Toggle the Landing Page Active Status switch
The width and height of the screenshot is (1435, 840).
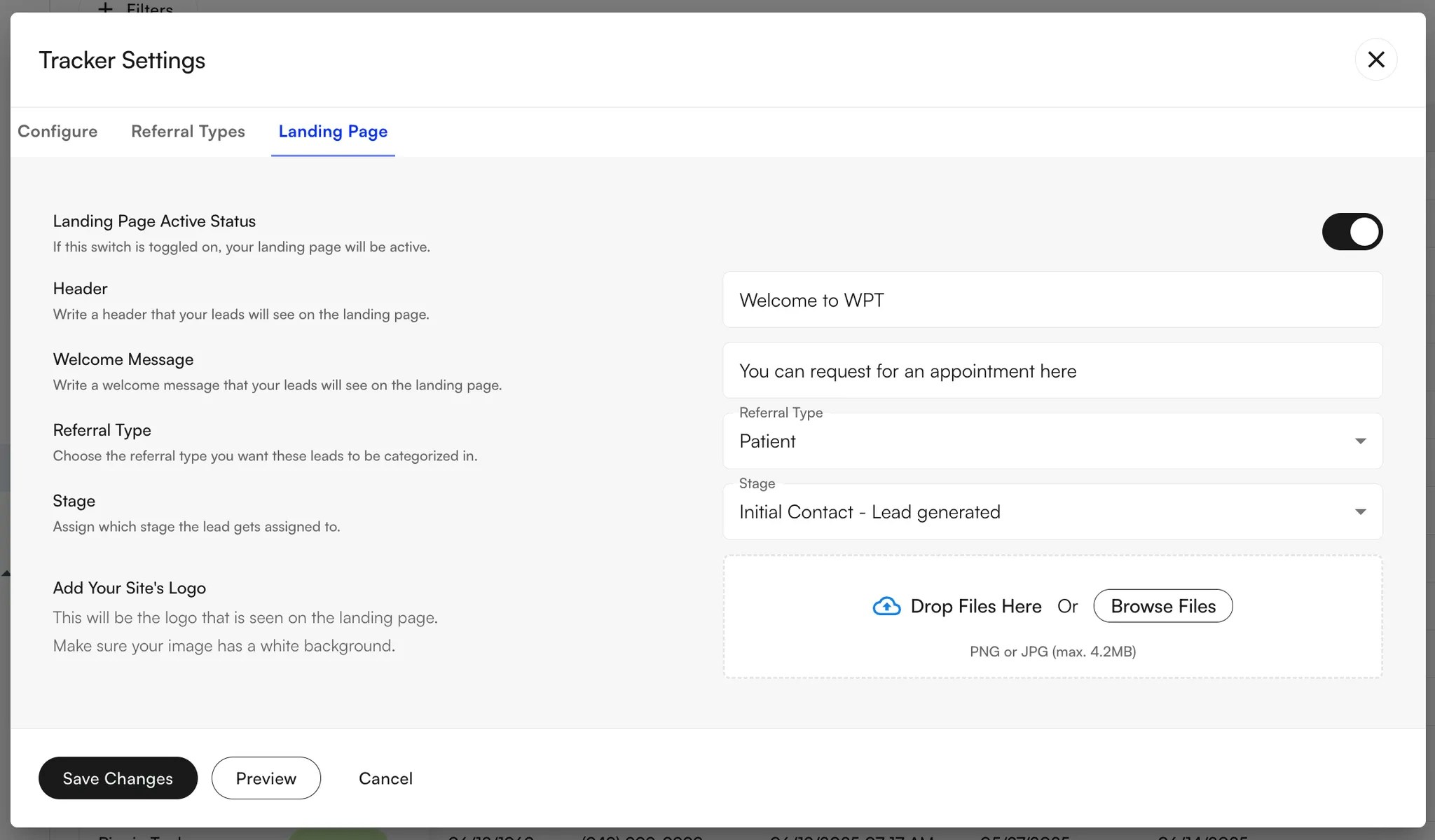pyautogui.click(x=1352, y=231)
